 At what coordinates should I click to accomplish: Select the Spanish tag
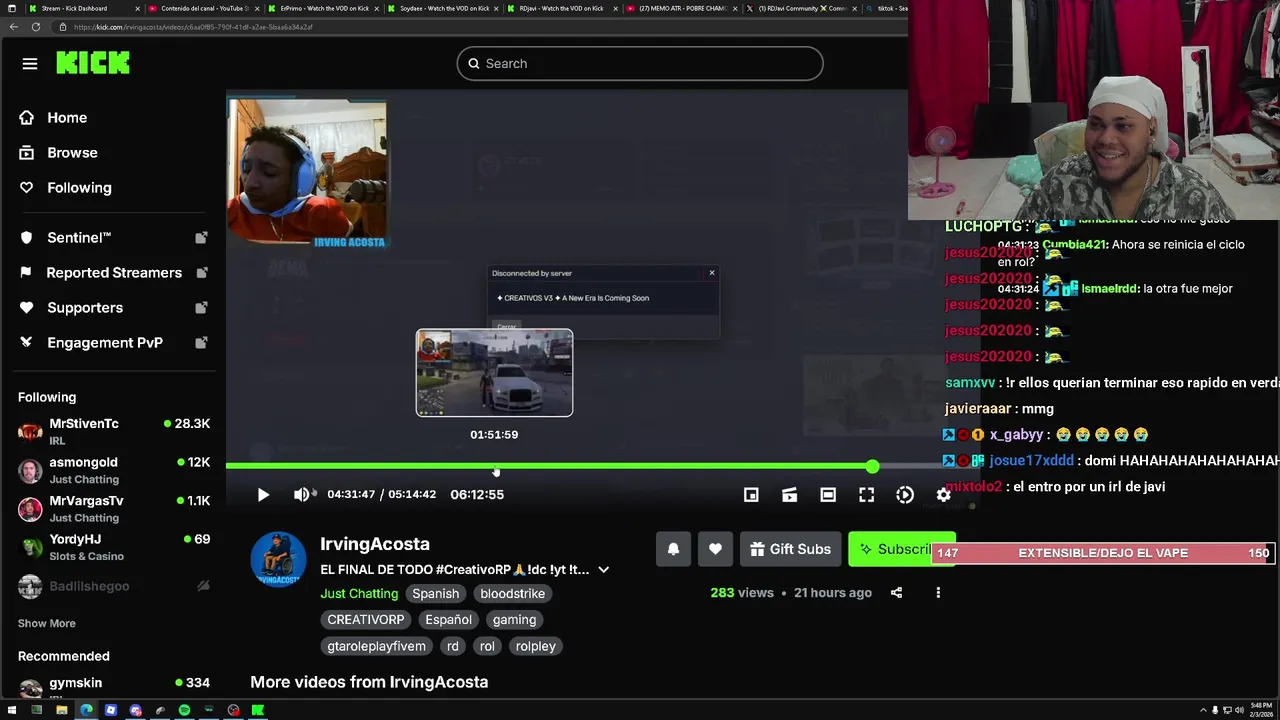point(436,593)
